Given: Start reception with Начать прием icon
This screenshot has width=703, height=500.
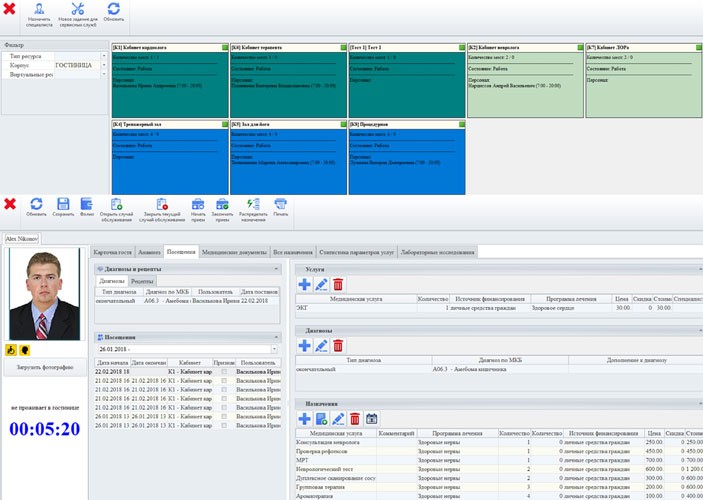Looking at the screenshot, I should [198, 205].
